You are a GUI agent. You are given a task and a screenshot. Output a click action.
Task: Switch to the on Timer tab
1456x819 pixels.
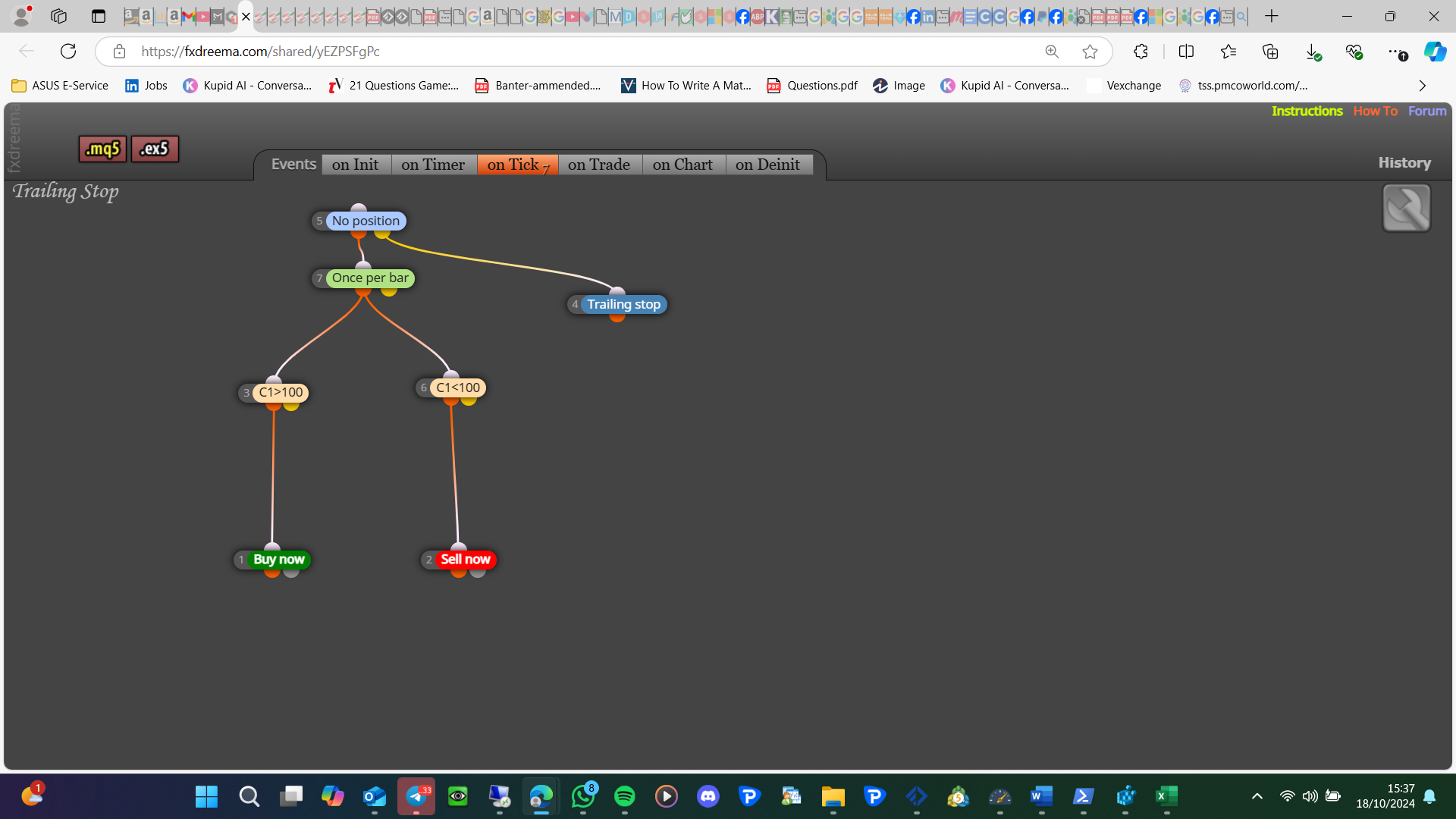(434, 165)
